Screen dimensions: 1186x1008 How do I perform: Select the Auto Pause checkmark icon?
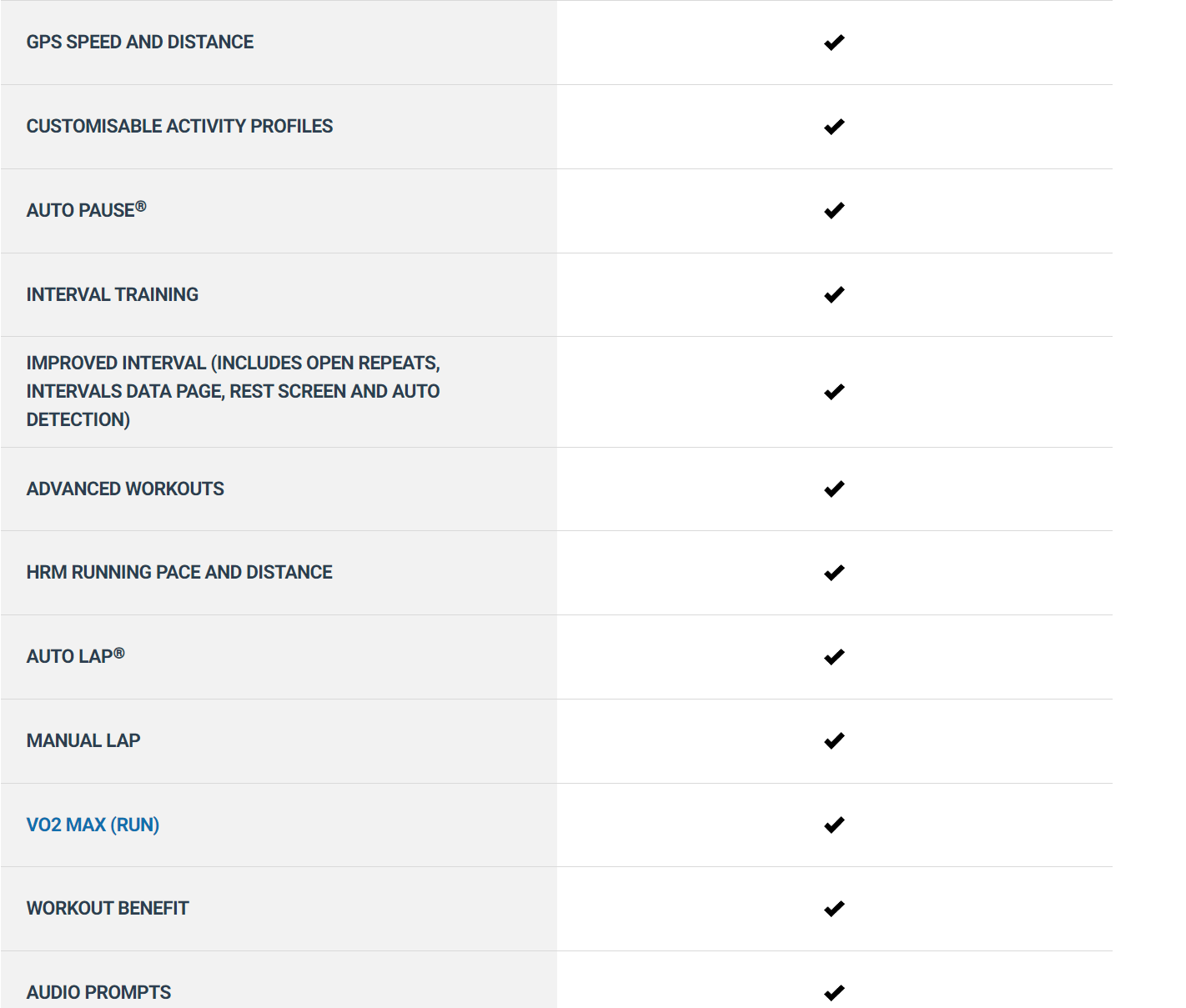834,211
